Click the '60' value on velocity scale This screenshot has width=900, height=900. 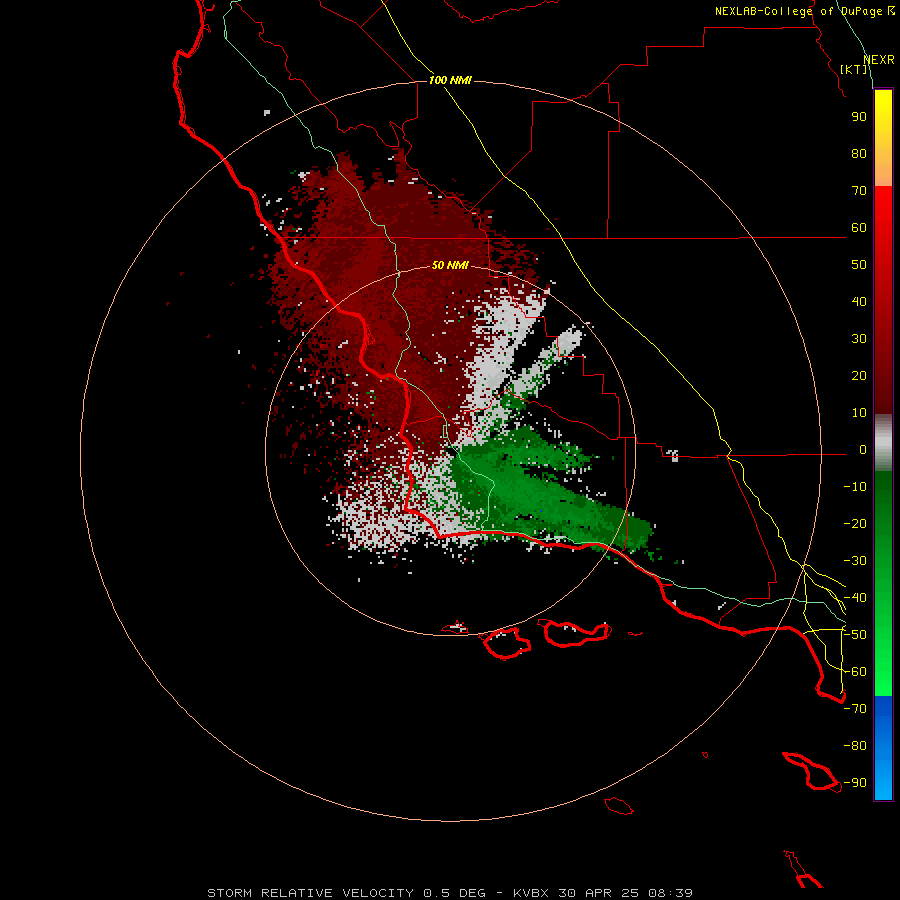point(859,228)
